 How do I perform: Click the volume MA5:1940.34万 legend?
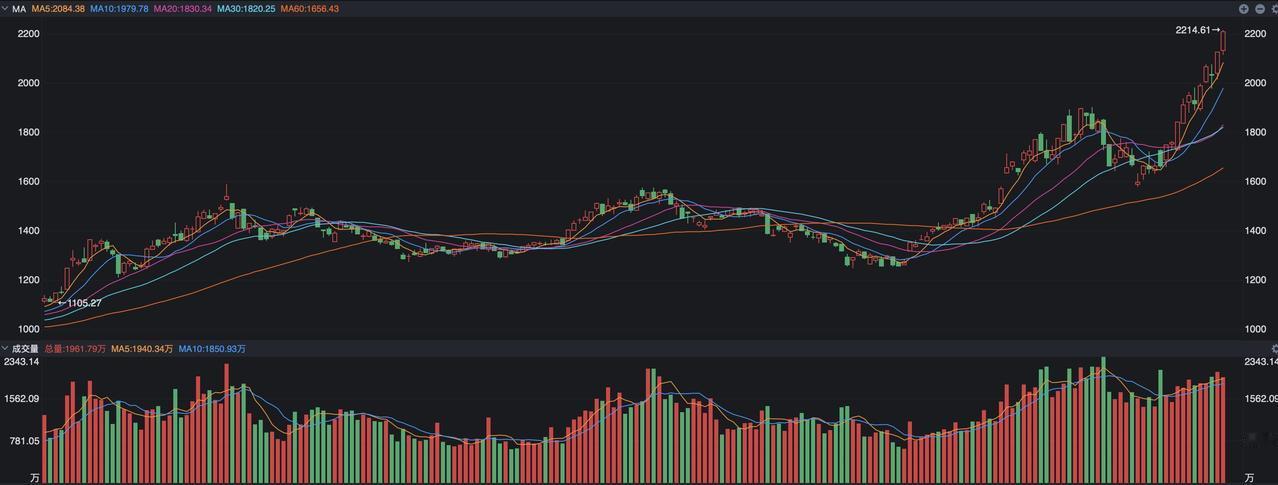coord(142,349)
